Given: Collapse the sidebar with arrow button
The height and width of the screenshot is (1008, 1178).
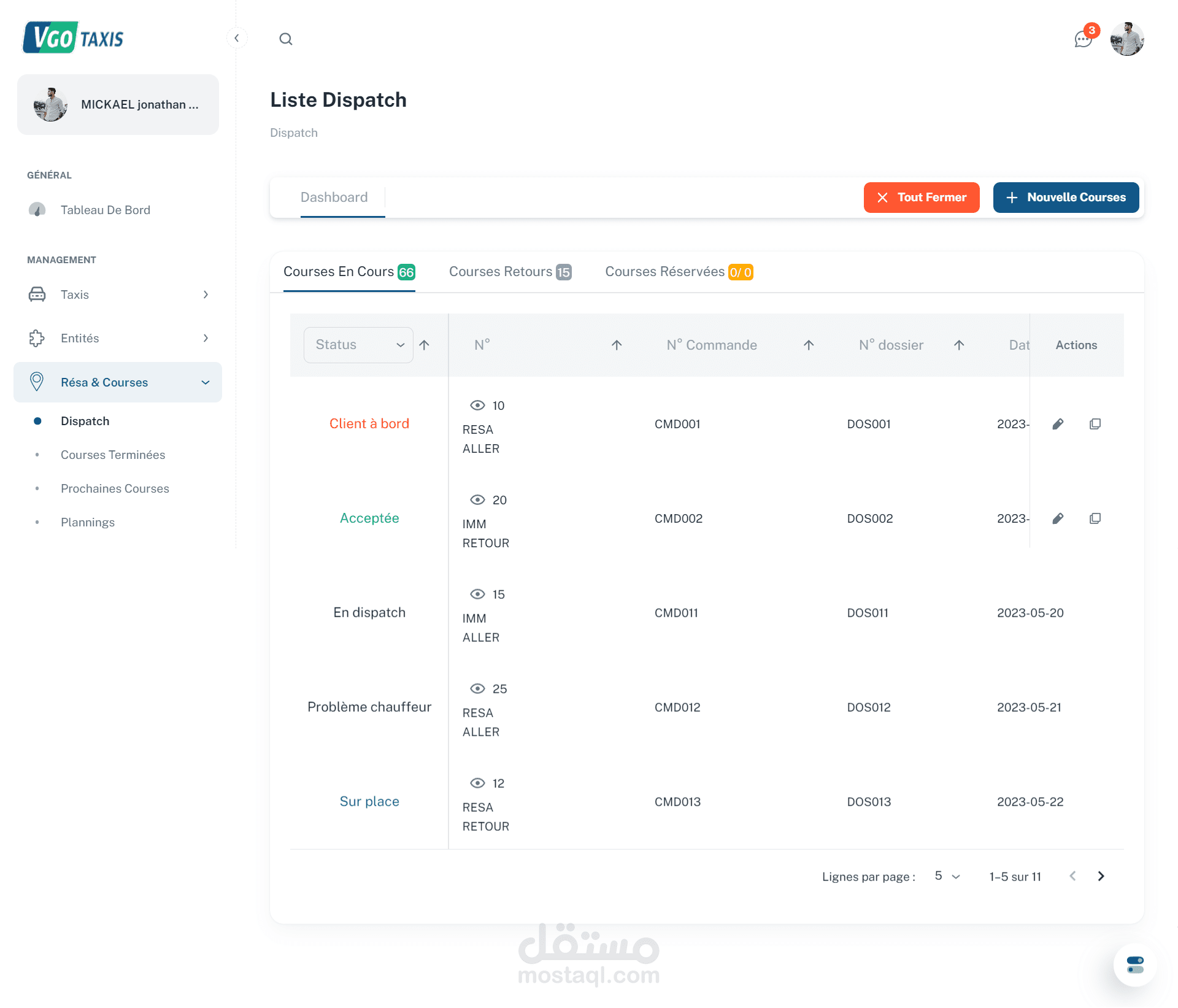Looking at the screenshot, I should (237, 38).
